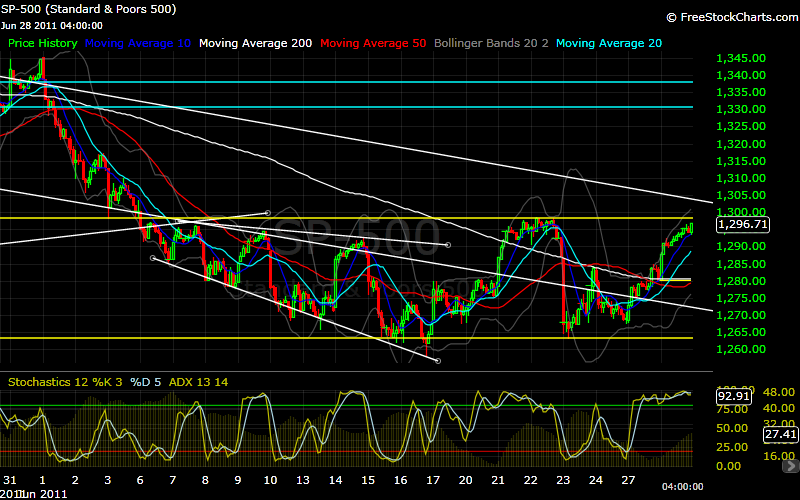The image size is (800, 500).
Task: Click the 1,345.00 price axis label
Action: [741, 58]
